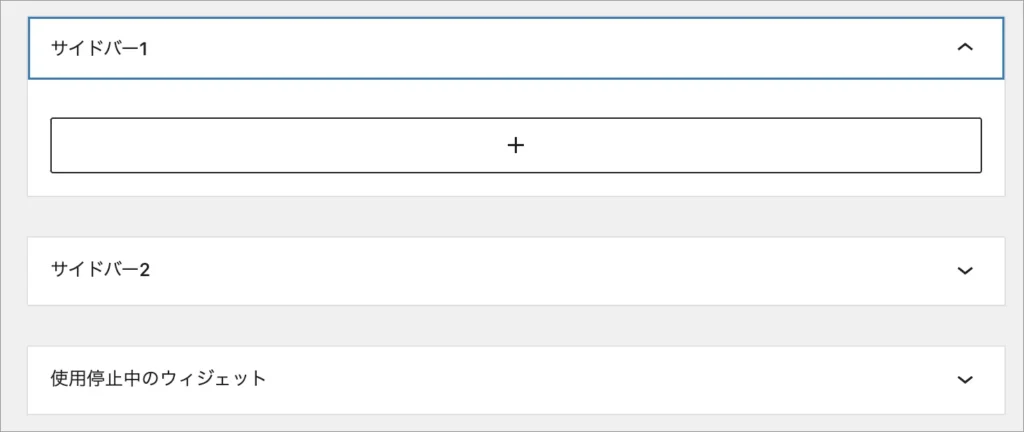The image size is (1024, 432).
Task: Toggle サイドバー2 panel with its arrow
Action: [964, 270]
